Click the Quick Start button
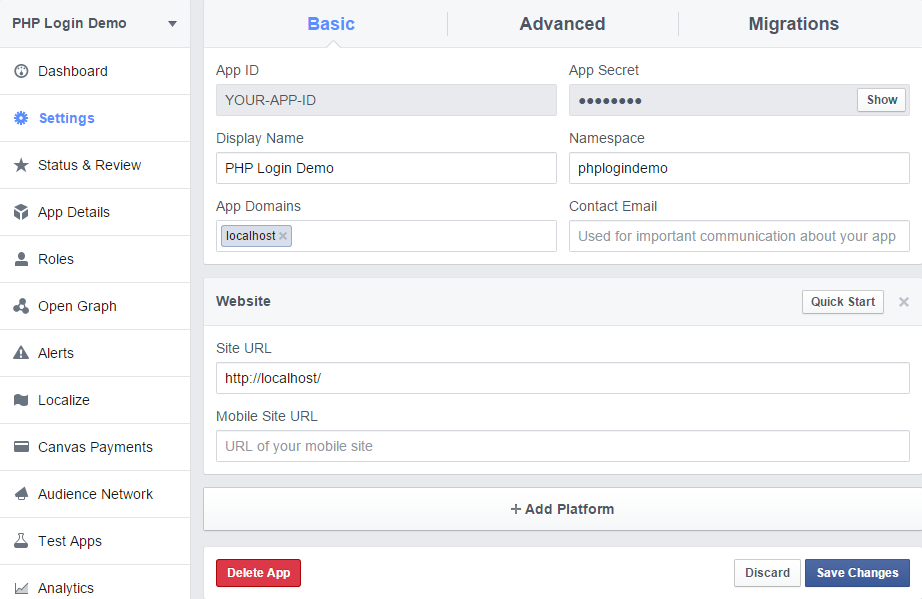The width and height of the screenshot is (922, 599). pyautogui.click(x=843, y=302)
